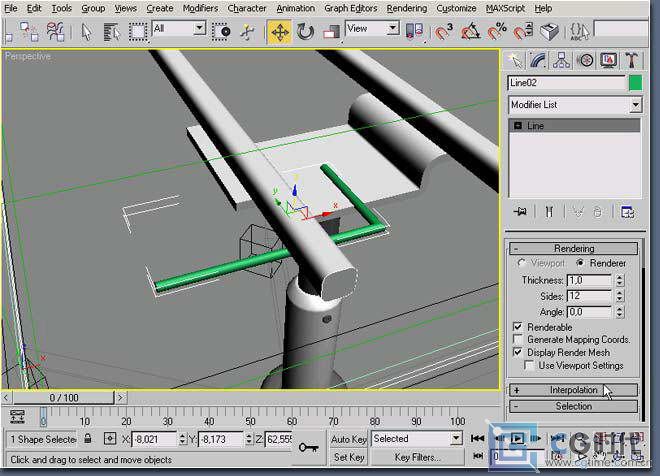Expand the Interpolation rollout
660x476 pixels.
pos(573,390)
